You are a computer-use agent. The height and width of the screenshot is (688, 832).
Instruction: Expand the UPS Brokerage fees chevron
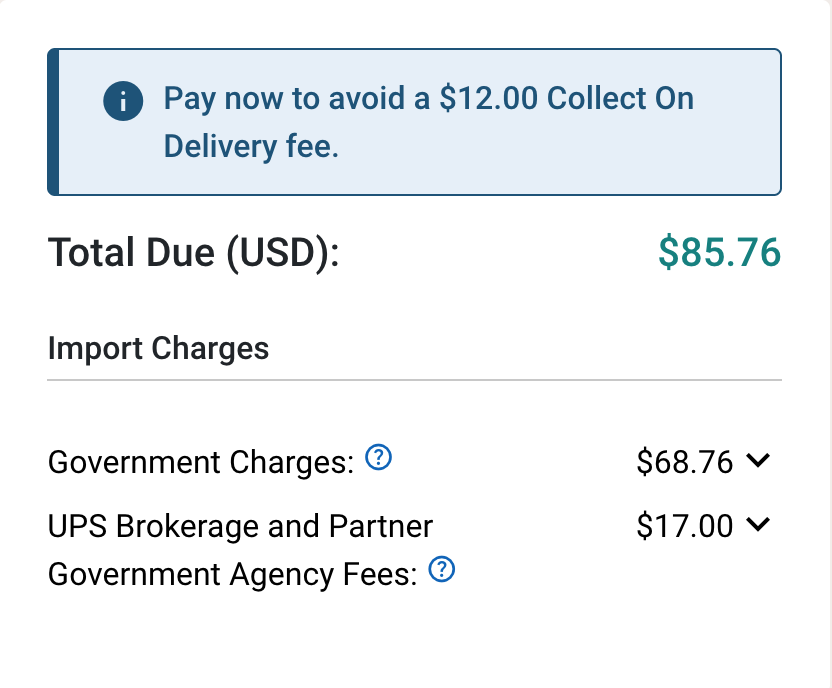(758, 524)
